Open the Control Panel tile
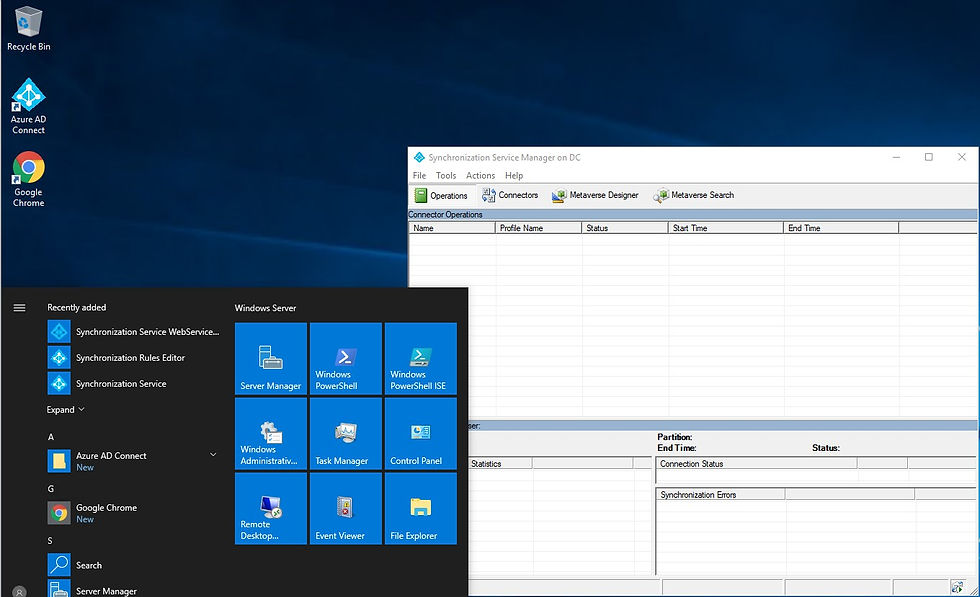980x597 pixels. [x=421, y=434]
